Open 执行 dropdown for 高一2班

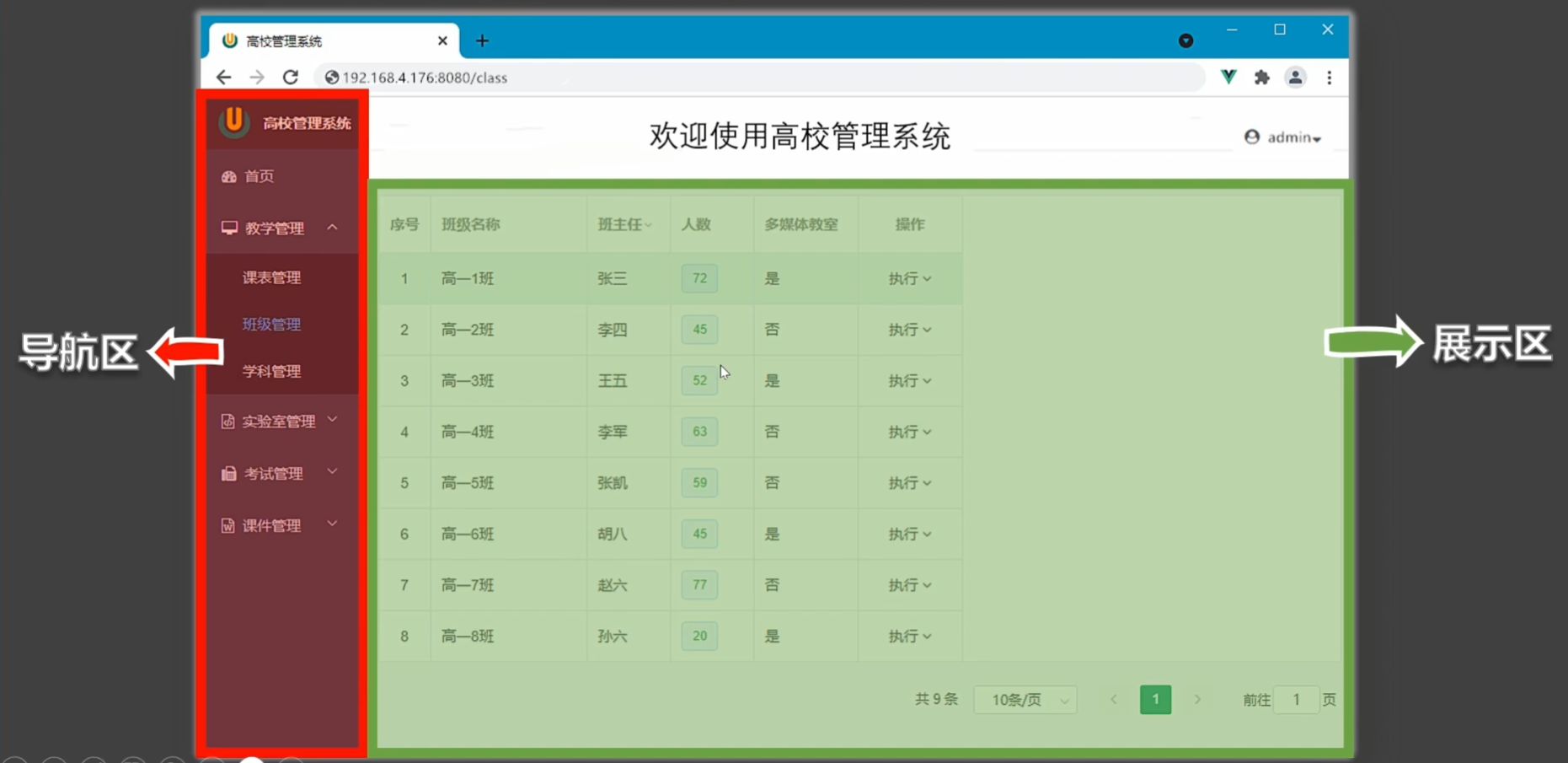pos(910,330)
